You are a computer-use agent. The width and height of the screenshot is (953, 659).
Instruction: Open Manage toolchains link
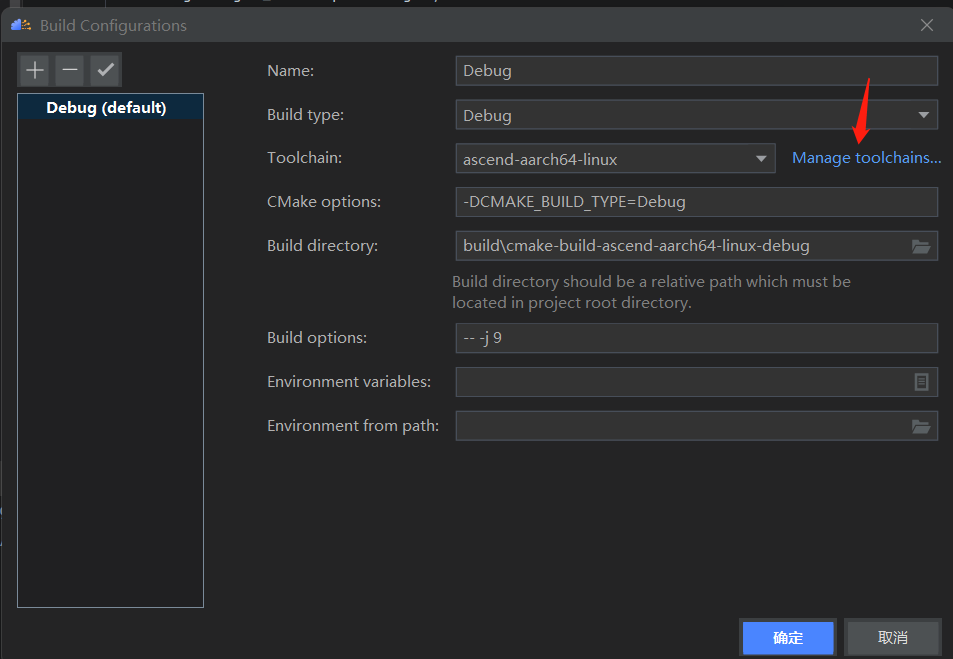coord(866,158)
